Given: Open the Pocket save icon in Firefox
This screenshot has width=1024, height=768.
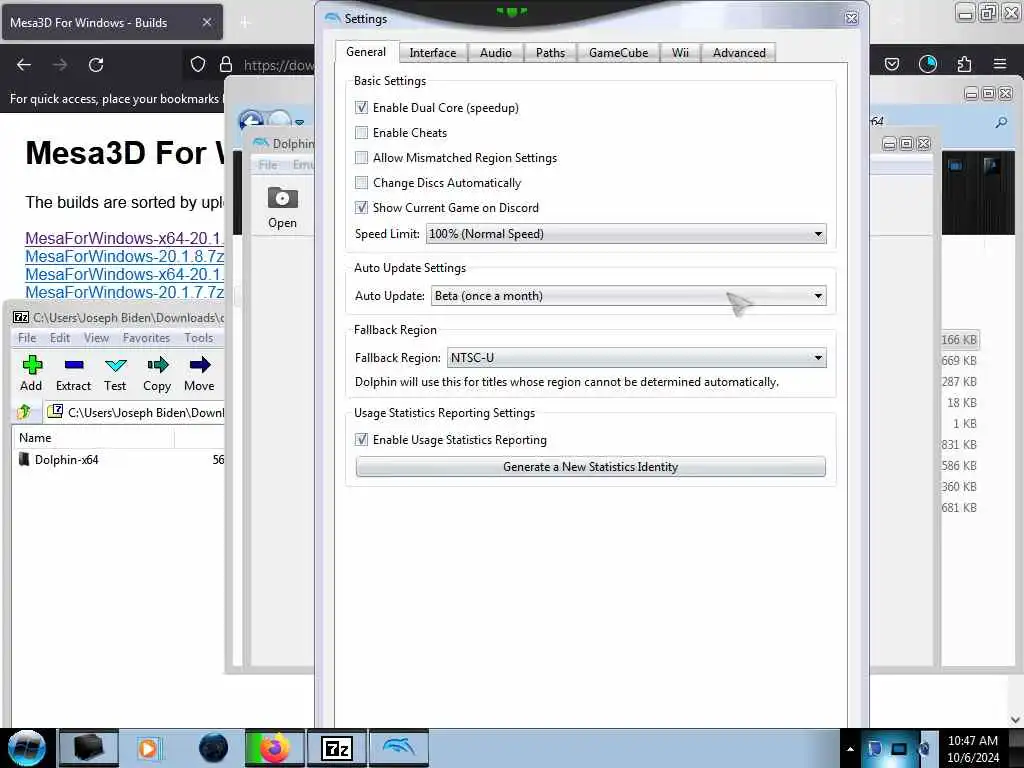Looking at the screenshot, I should tap(892, 64).
